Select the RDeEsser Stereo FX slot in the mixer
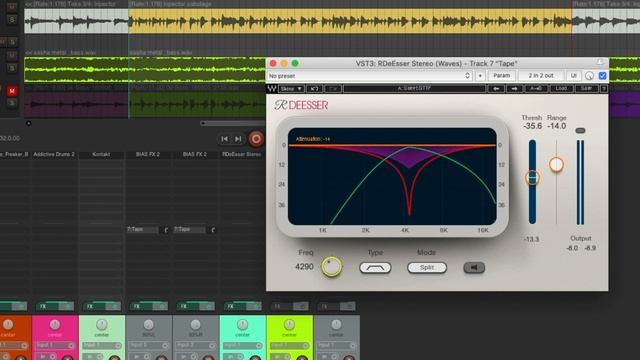640x360 pixels. pos(242,154)
